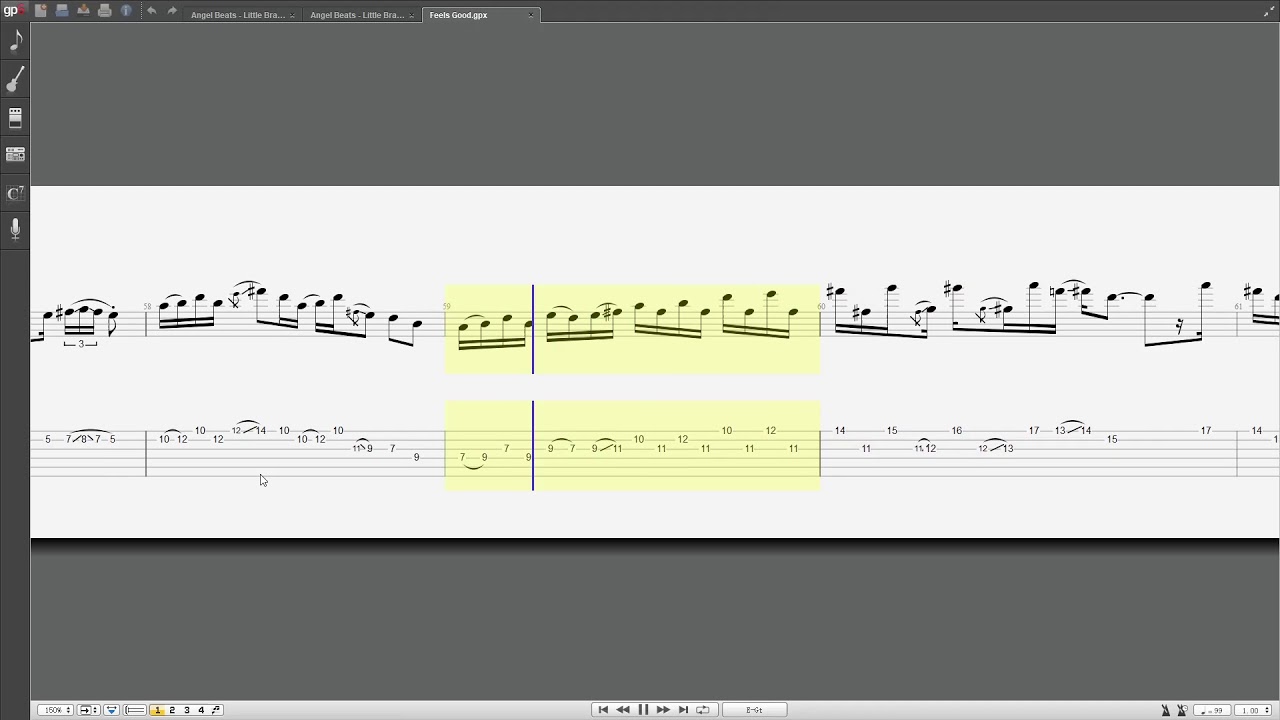
Task: Switch to first Angel Beats tab
Action: click(237, 15)
